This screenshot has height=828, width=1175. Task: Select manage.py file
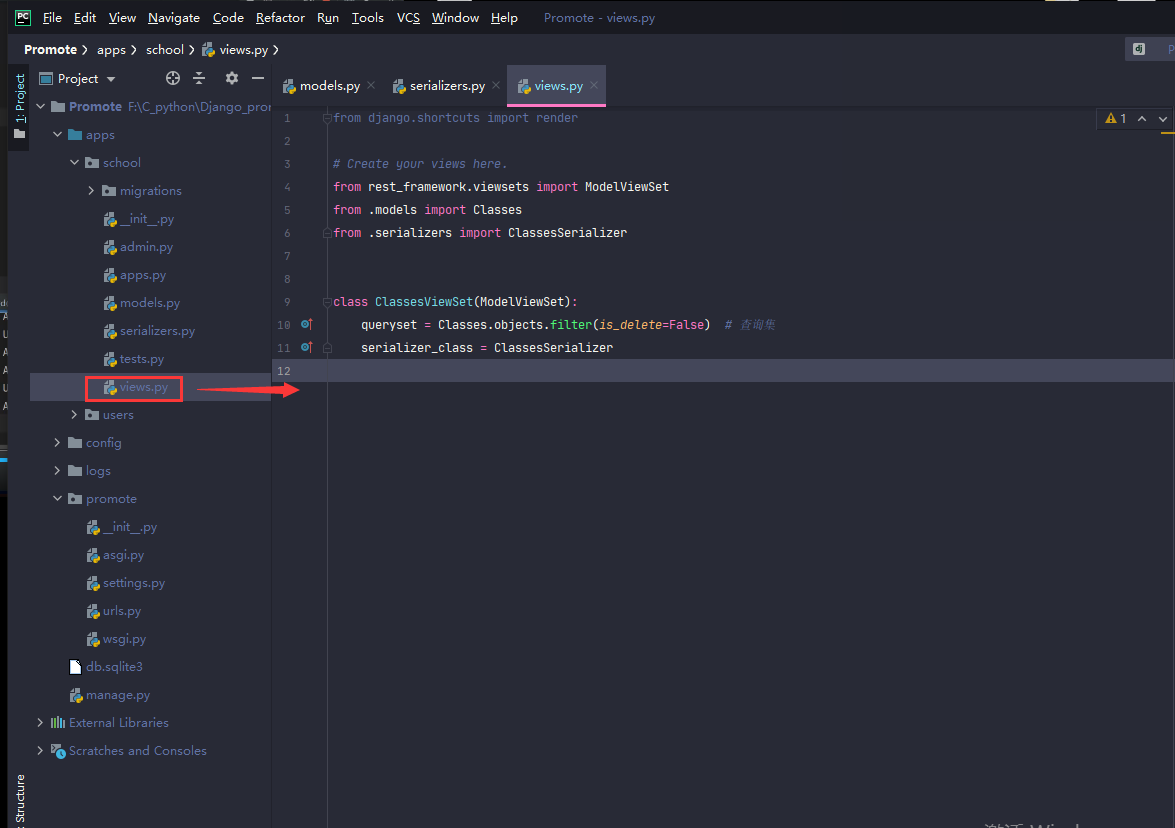pos(109,695)
